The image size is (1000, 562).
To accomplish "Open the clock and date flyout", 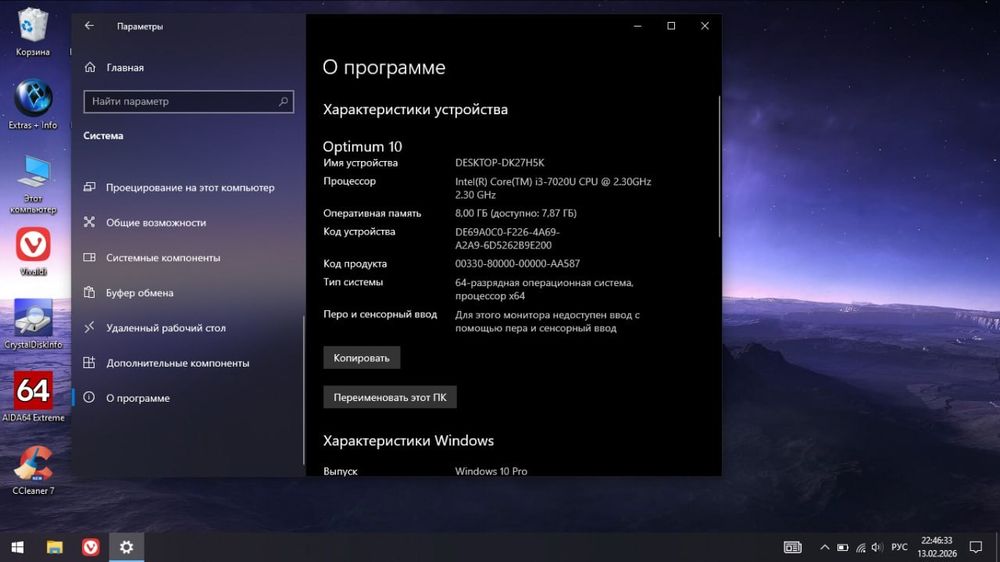I will (x=937, y=547).
